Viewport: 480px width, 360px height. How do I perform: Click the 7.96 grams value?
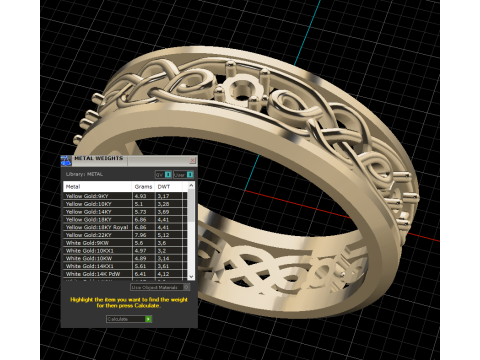pyautogui.click(x=140, y=235)
